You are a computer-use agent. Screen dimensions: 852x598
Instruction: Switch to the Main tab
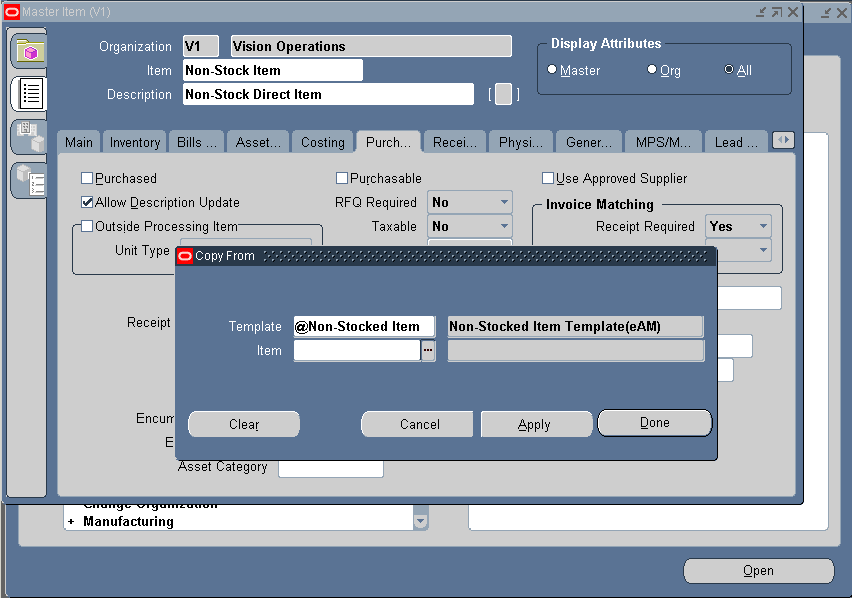(78, 142)
